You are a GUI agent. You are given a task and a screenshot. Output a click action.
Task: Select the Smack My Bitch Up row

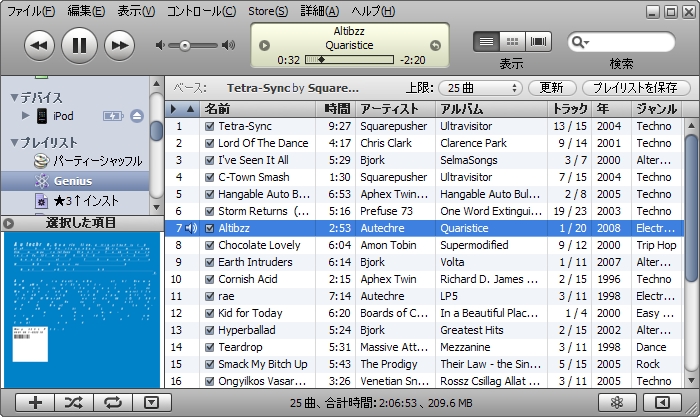click(424, 364)
